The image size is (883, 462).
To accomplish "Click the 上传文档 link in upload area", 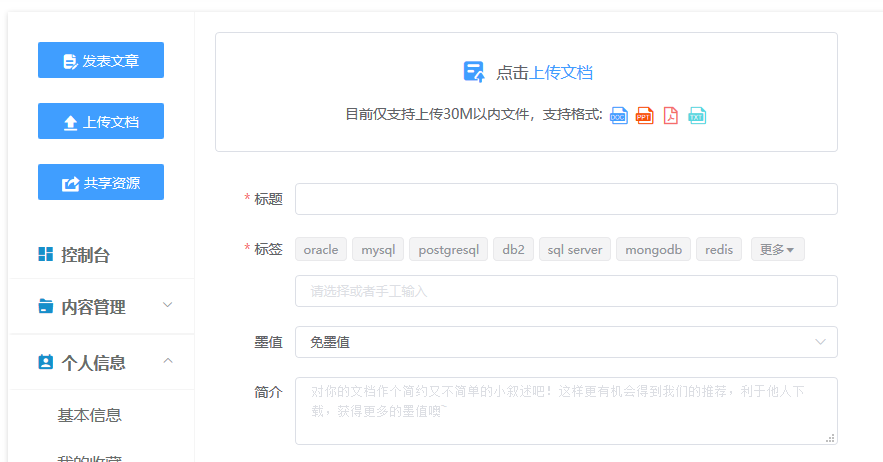I will [x=560, y=73].
